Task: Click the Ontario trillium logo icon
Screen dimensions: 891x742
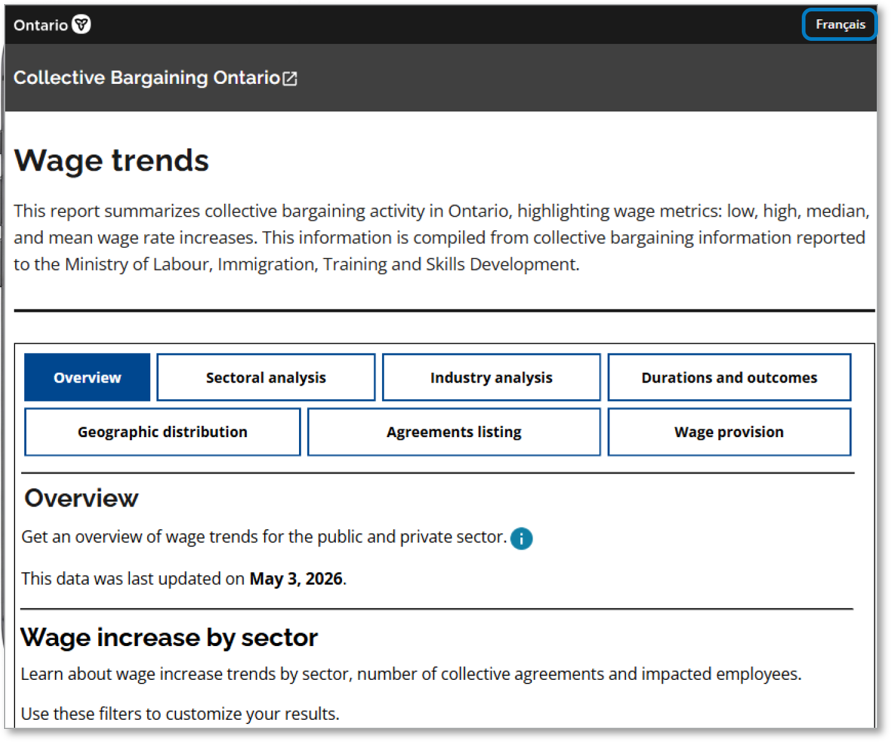Action: (x=82, y=24)
